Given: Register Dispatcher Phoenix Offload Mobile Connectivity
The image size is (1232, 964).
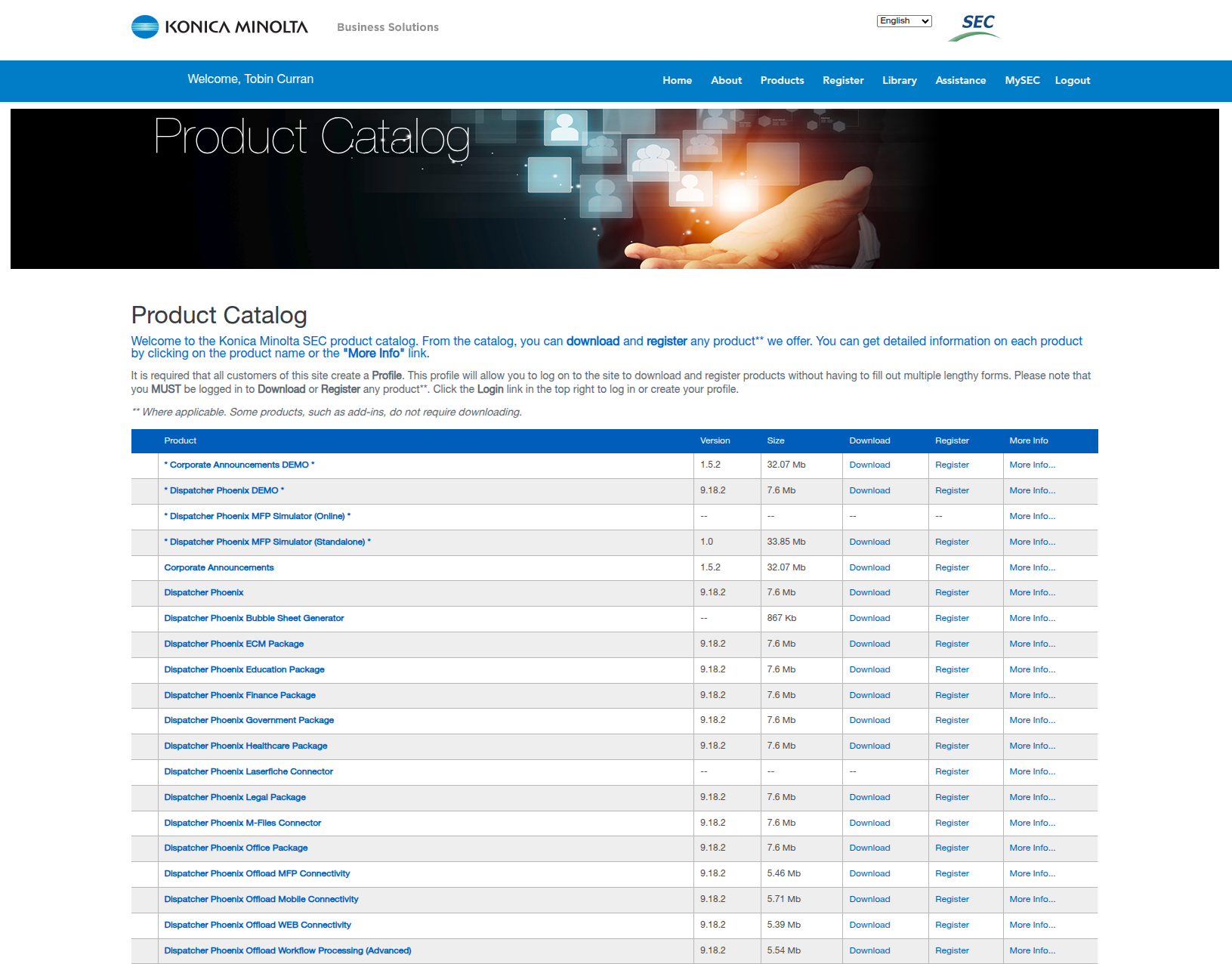Looking at the screenshot, I should [x=952, y=900].
